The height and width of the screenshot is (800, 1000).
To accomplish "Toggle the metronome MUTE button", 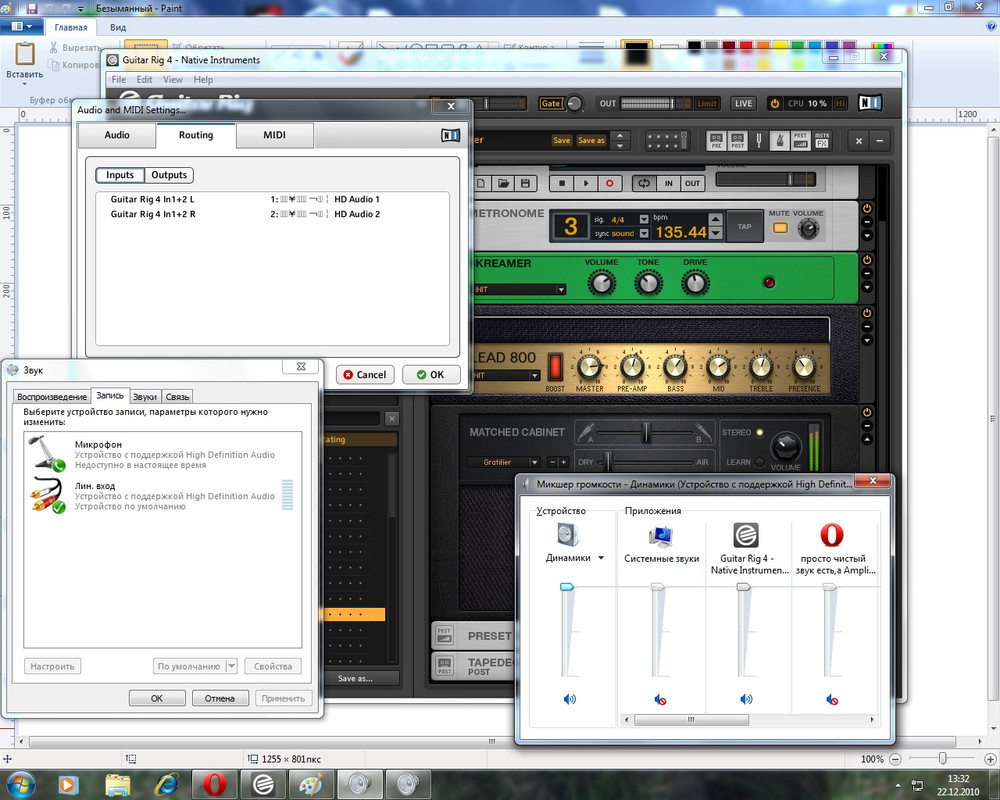I will click(x=780, y=228).
